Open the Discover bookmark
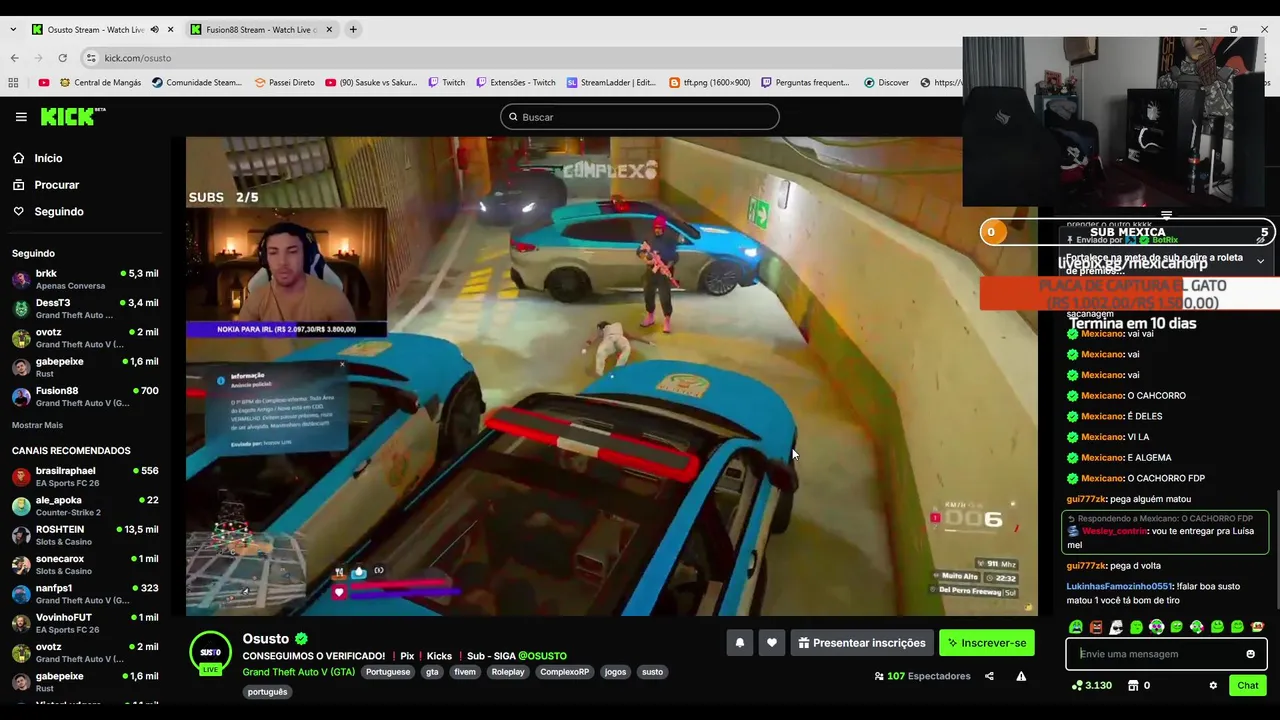Viewport: 1280px width, 720px height. (x=886, y=83)
